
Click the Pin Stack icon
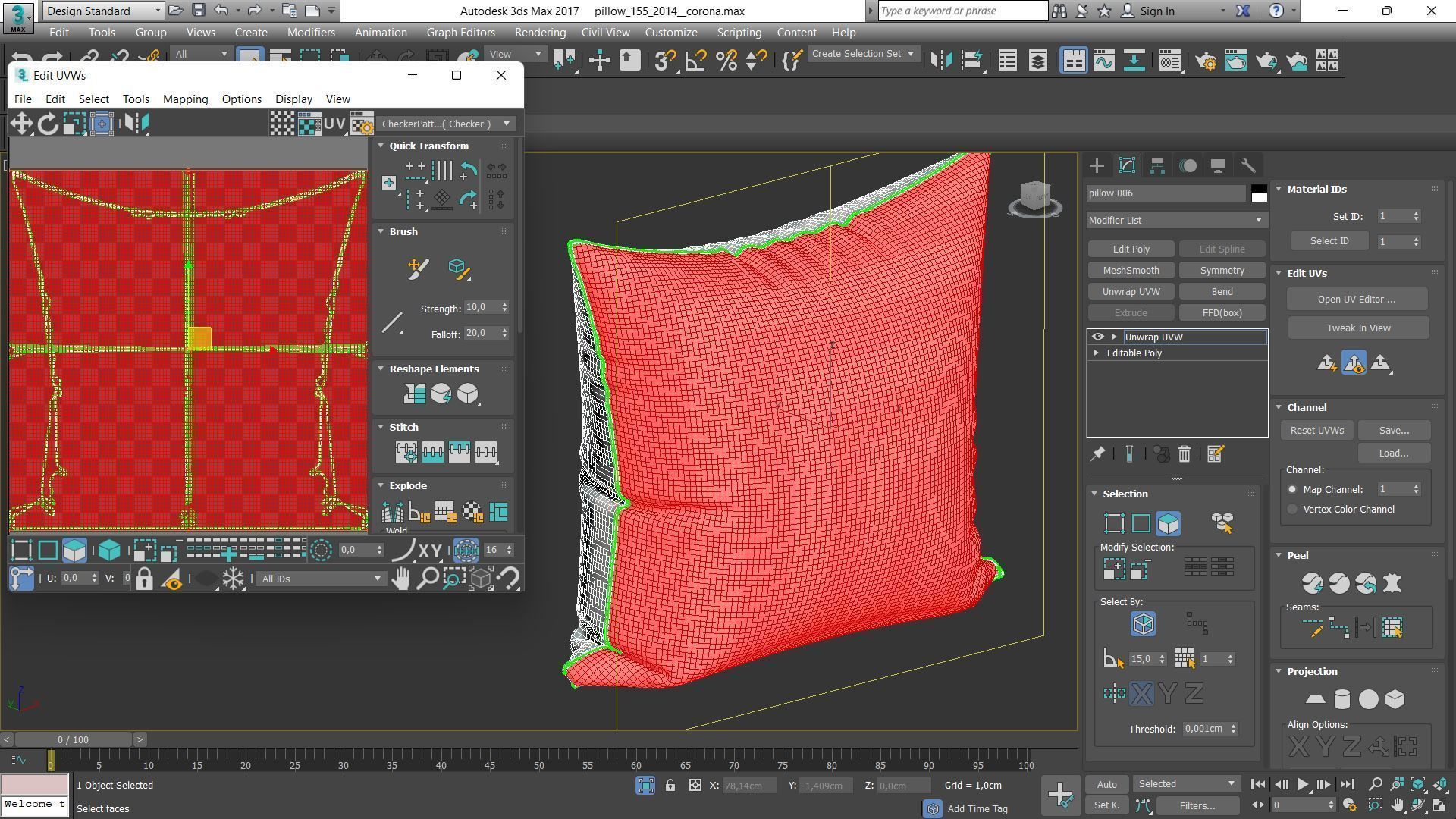click(x=1097, y=454)
